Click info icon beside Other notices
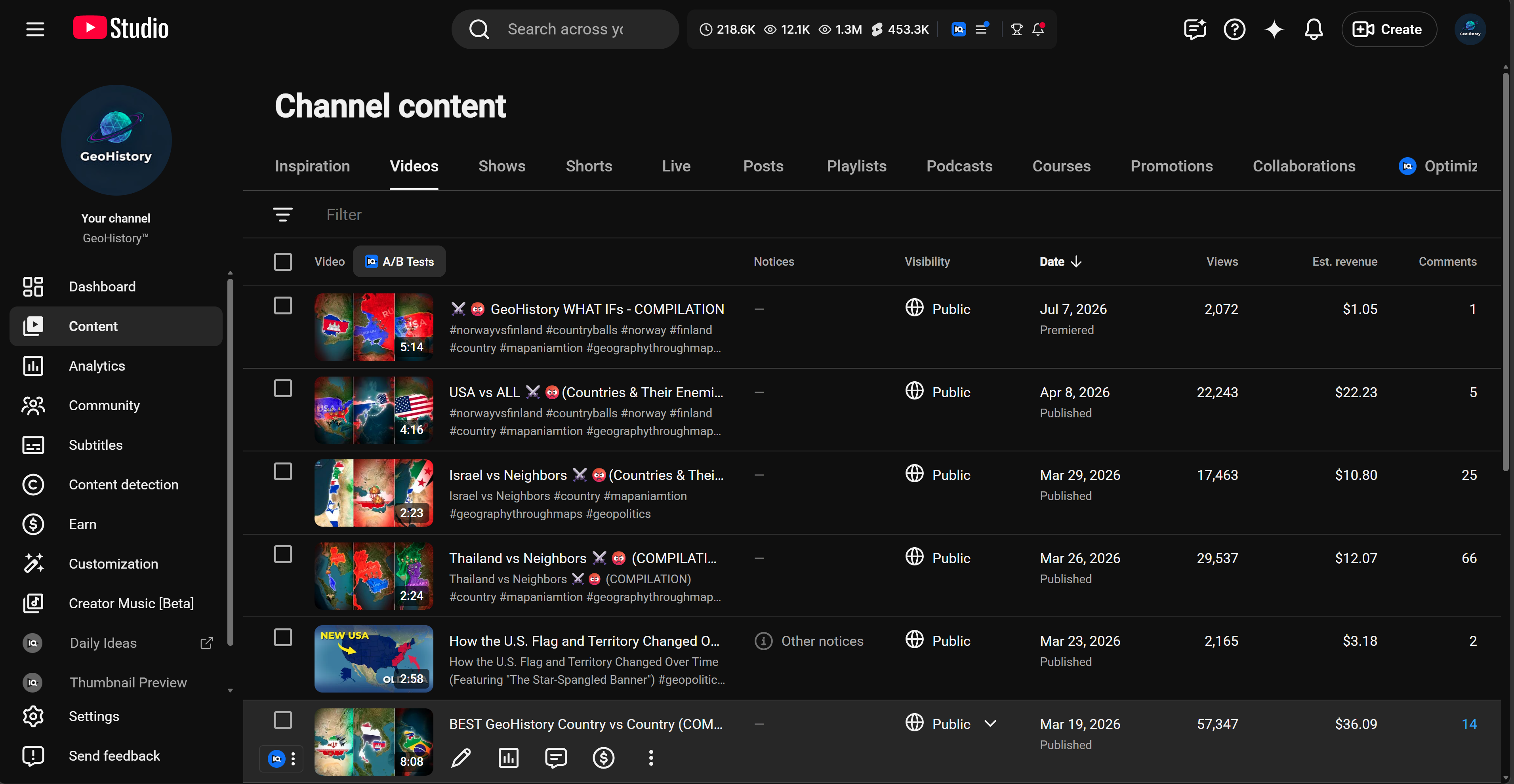This screenshot has height=784, width=1514. point(763,641)
